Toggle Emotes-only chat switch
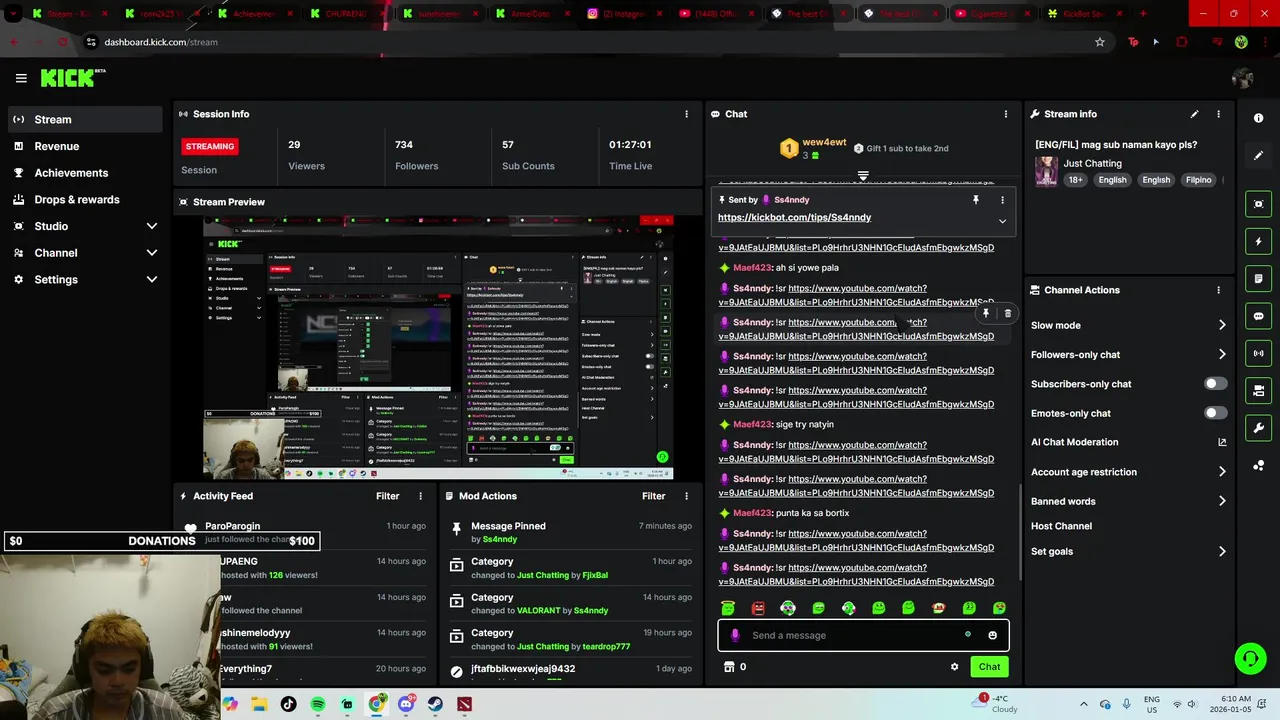Screen dimensions: 1280x720 coord(1215,413)
